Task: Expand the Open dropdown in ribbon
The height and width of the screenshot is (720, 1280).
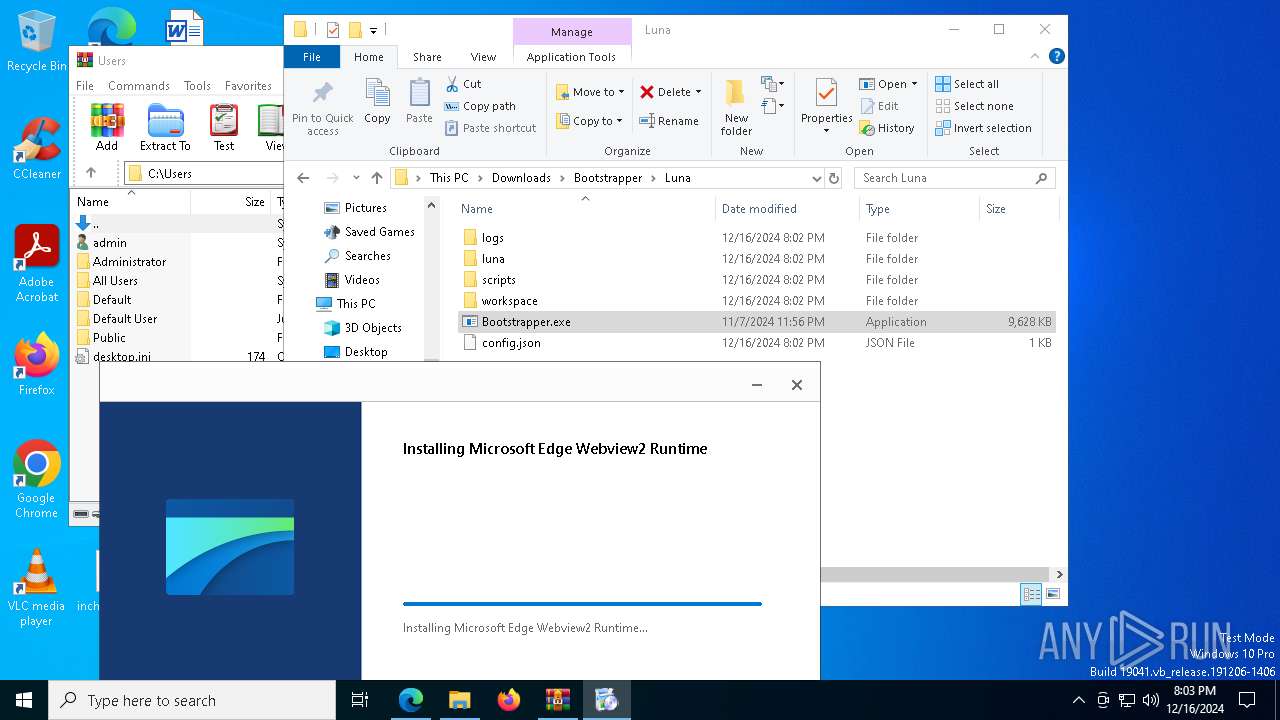Action: tap(914, 84)
